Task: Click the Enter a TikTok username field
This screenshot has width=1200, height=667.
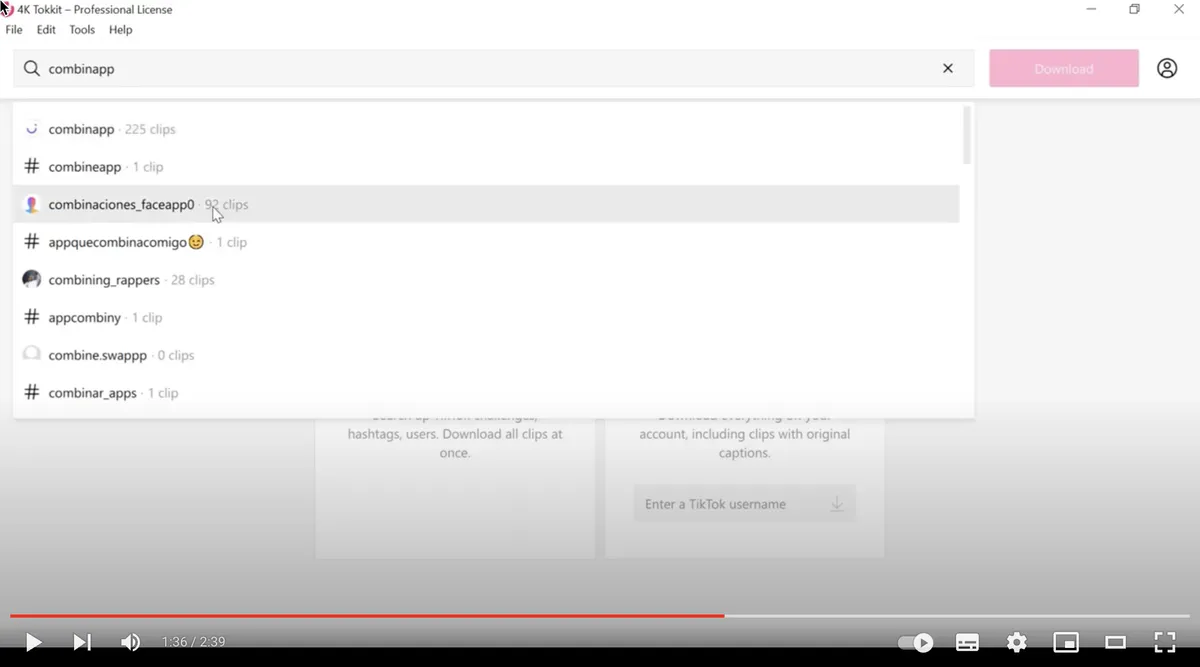Action: (745, 504)
